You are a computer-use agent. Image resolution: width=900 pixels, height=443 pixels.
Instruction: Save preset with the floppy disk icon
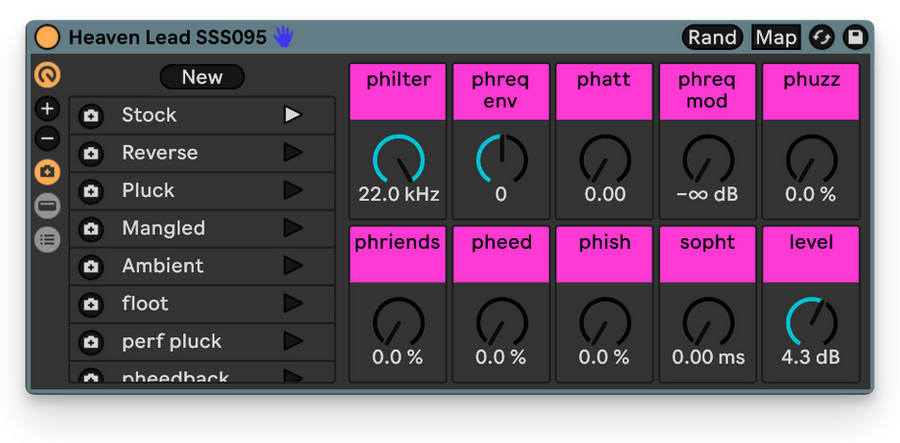(855, 37)
